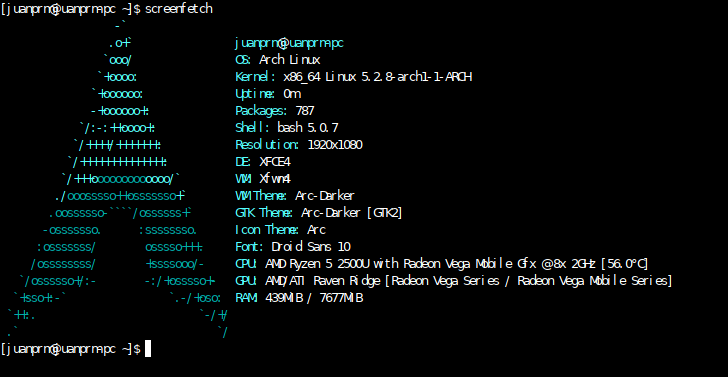Click the OS: Arch Linux line

tap(278, 60)
